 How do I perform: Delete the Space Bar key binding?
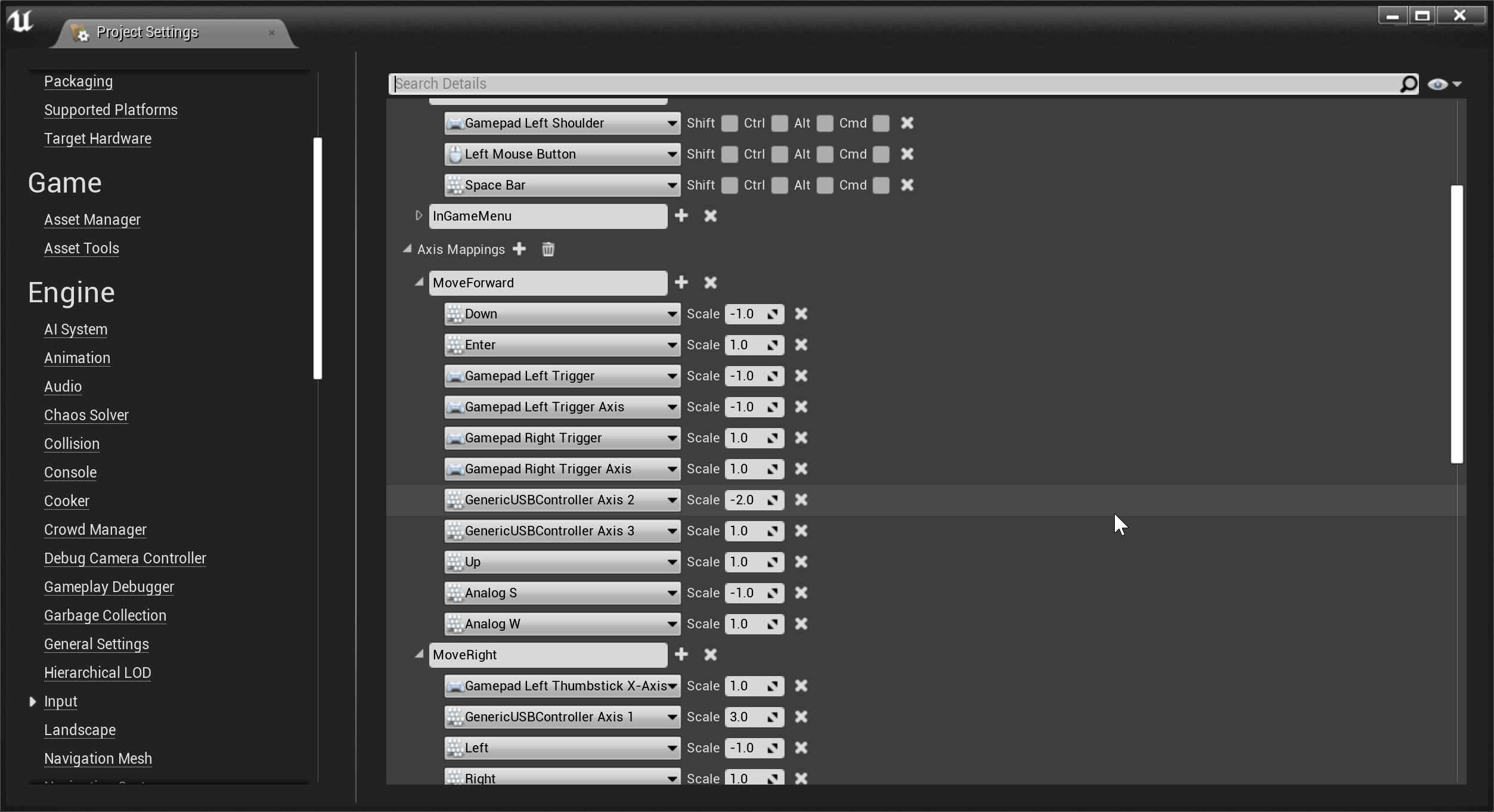tap(907, 185)
